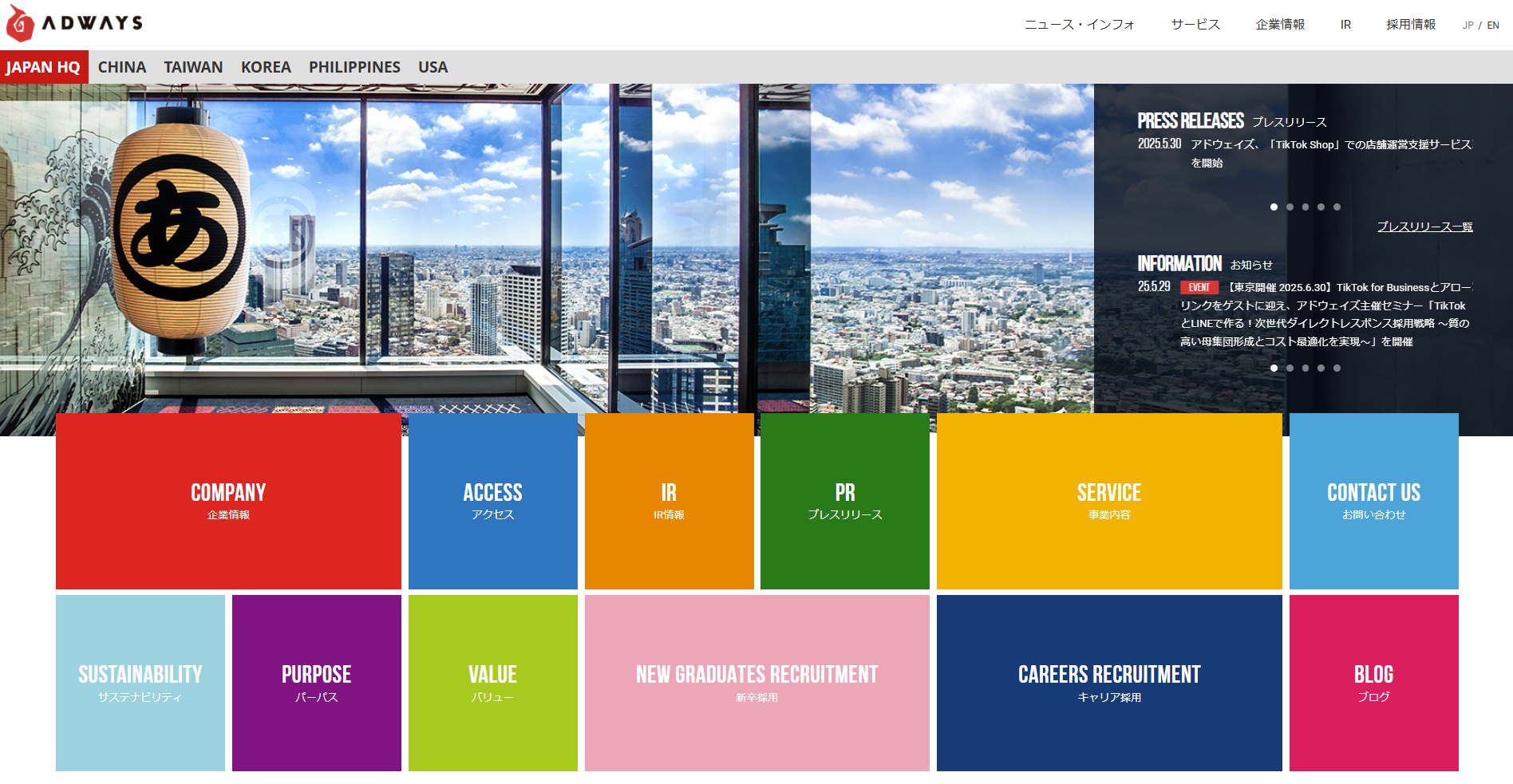Viewport: 1513px width, 784px height.
Task: Go to fifth information slide dot
Action: click(1337, 368)
